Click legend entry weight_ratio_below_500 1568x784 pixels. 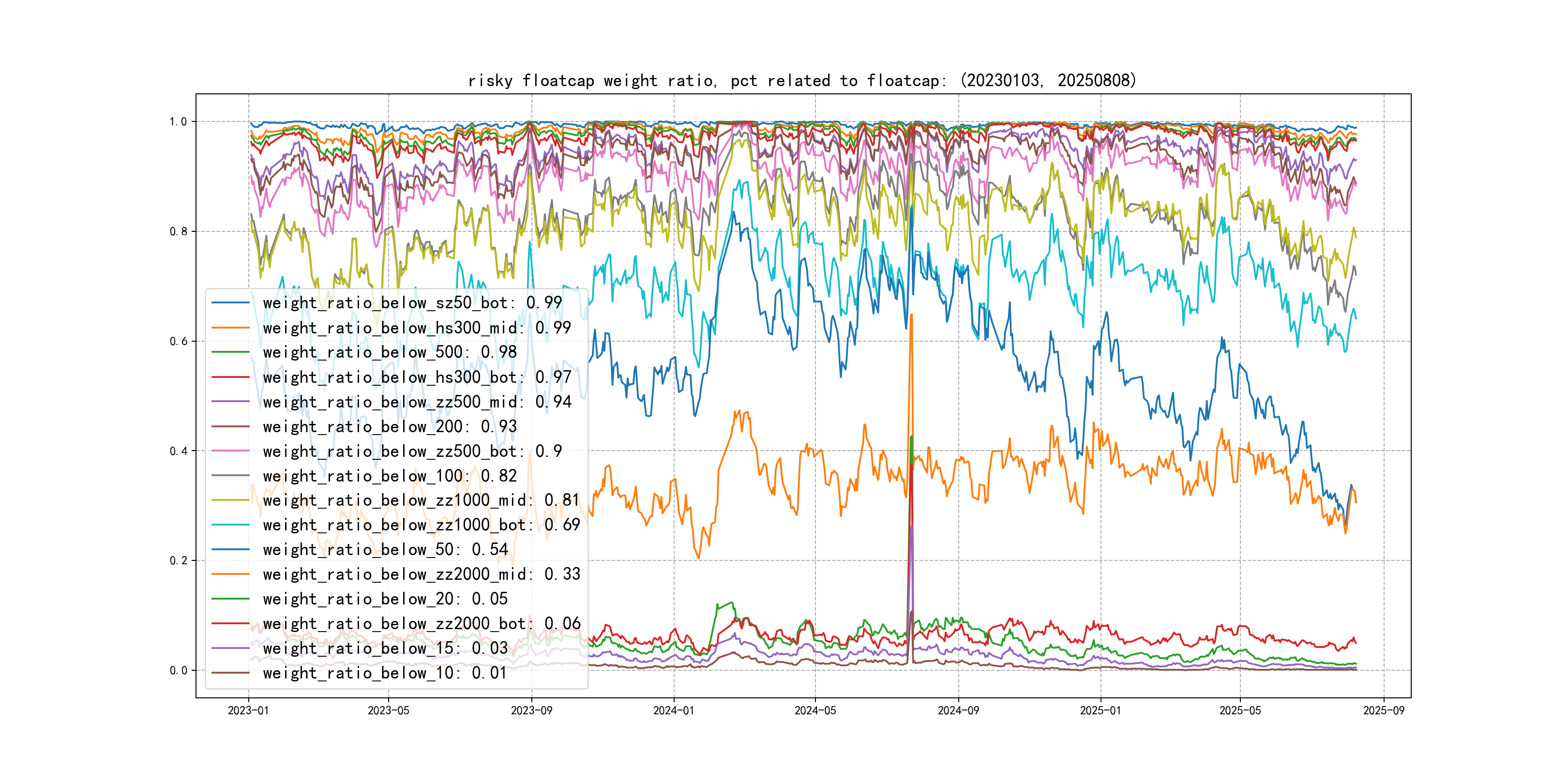[390, 352]
